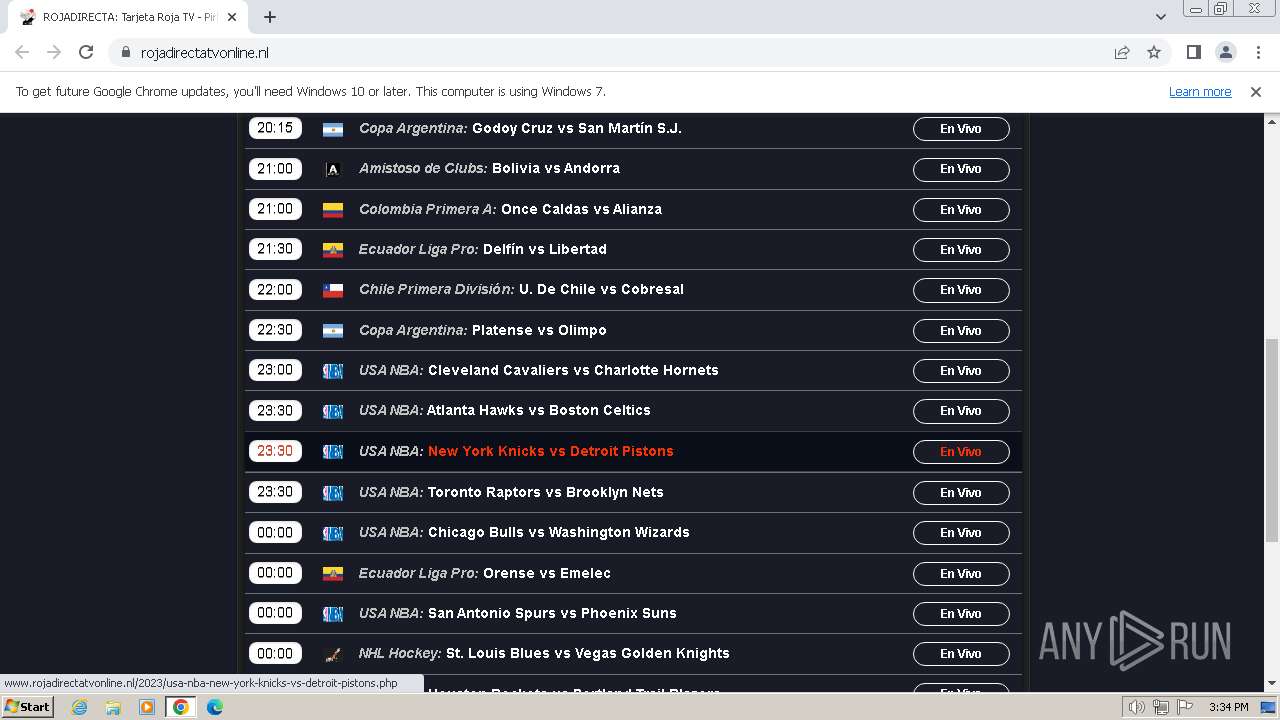The image size is (1280, 720).
Task: Share this page via the share icon
Action: pos(1122,52)
